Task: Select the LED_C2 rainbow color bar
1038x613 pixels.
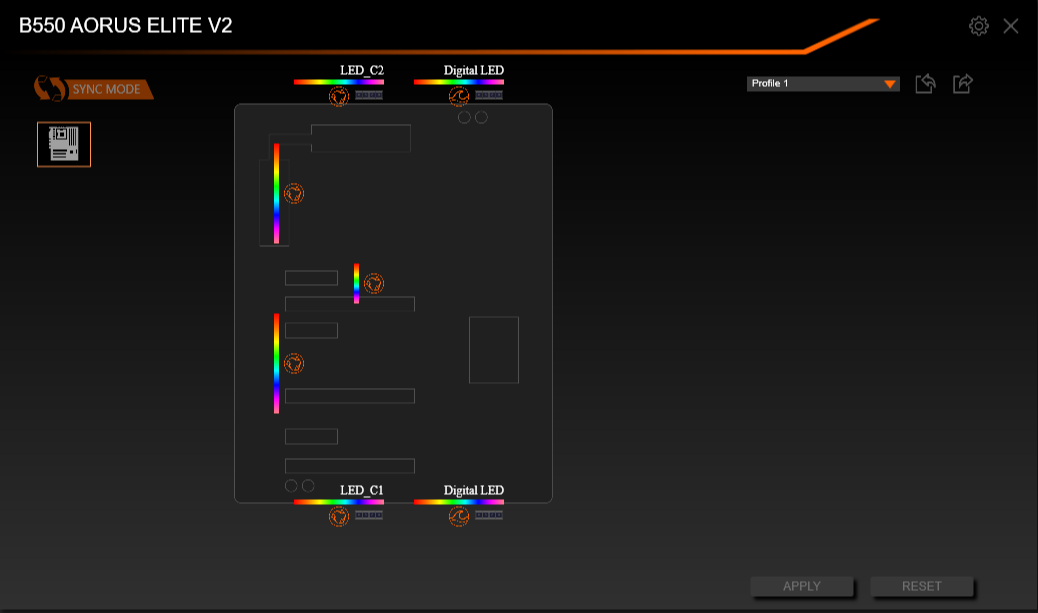Action: (x=339, y=82)
